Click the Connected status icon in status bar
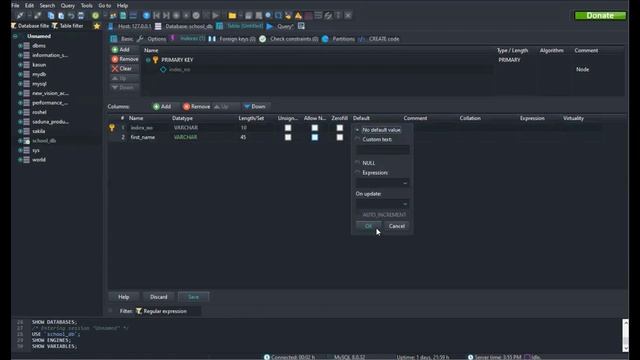 tap(267, 357)
